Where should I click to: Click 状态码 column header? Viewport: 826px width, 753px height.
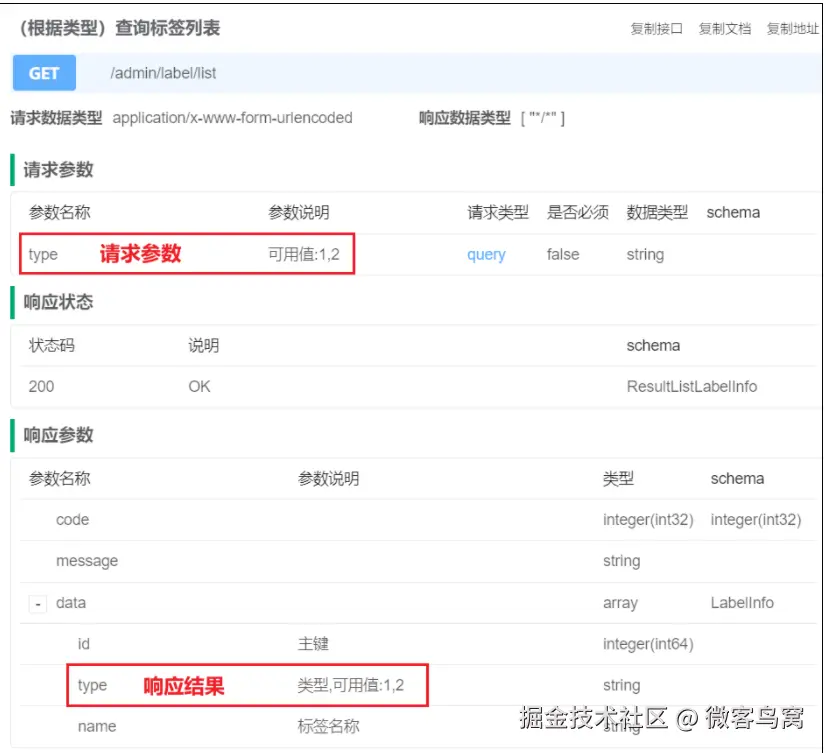52,346
